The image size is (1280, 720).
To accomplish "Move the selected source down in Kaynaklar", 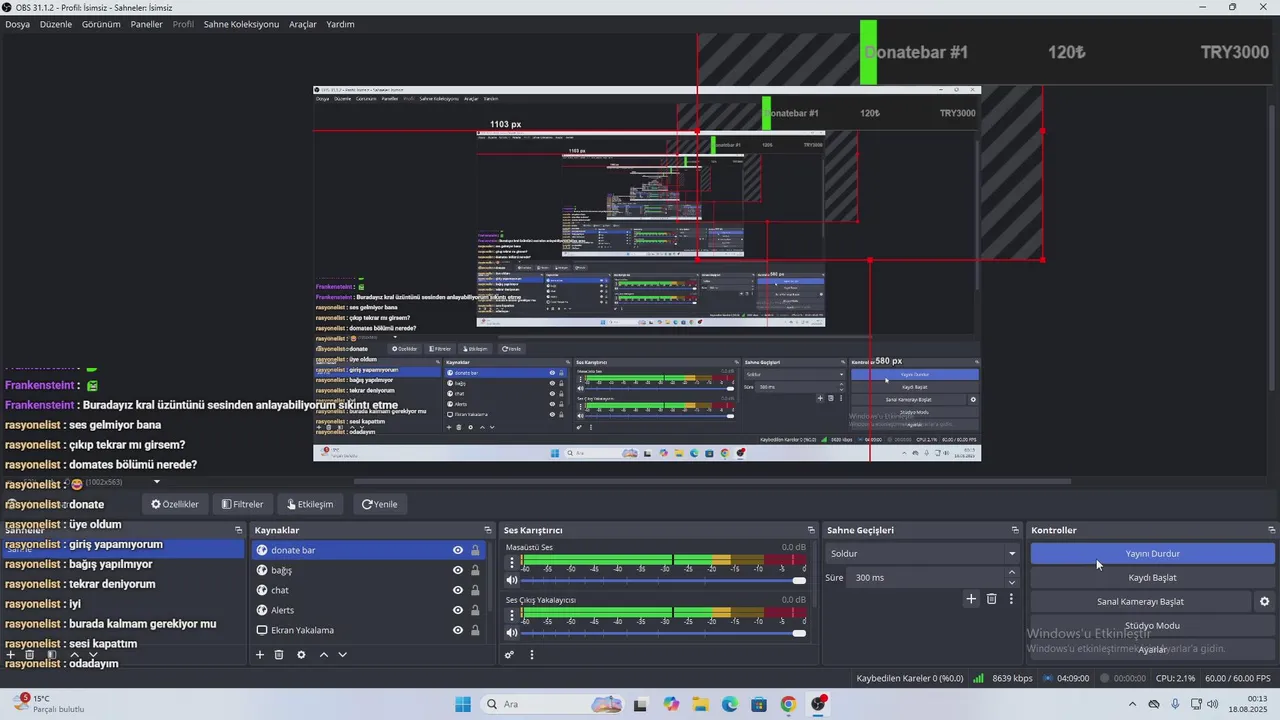I will 342,655.
